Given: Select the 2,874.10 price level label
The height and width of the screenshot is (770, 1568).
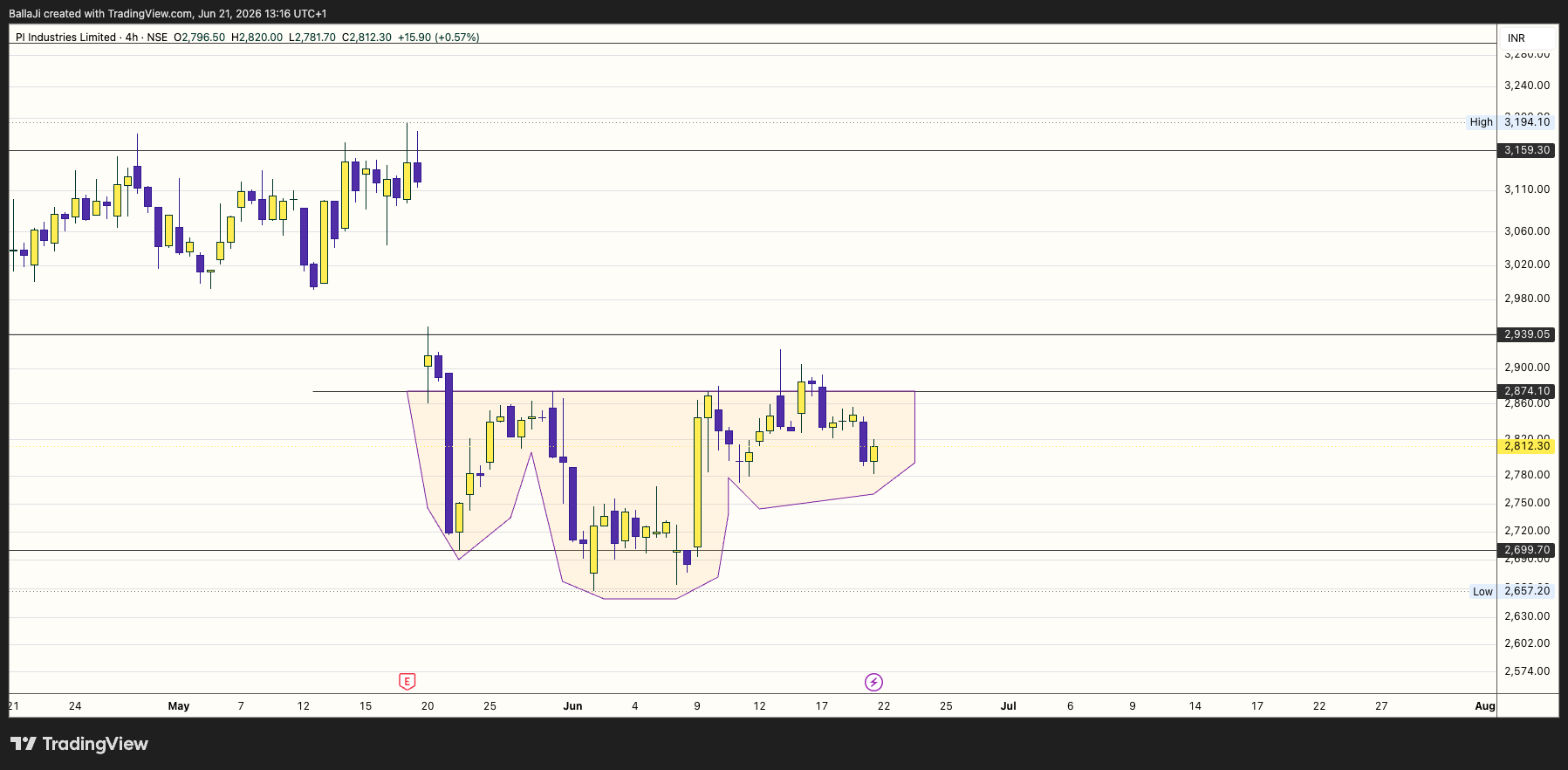Looking at the screenshot, I should tap(1527, 391).
